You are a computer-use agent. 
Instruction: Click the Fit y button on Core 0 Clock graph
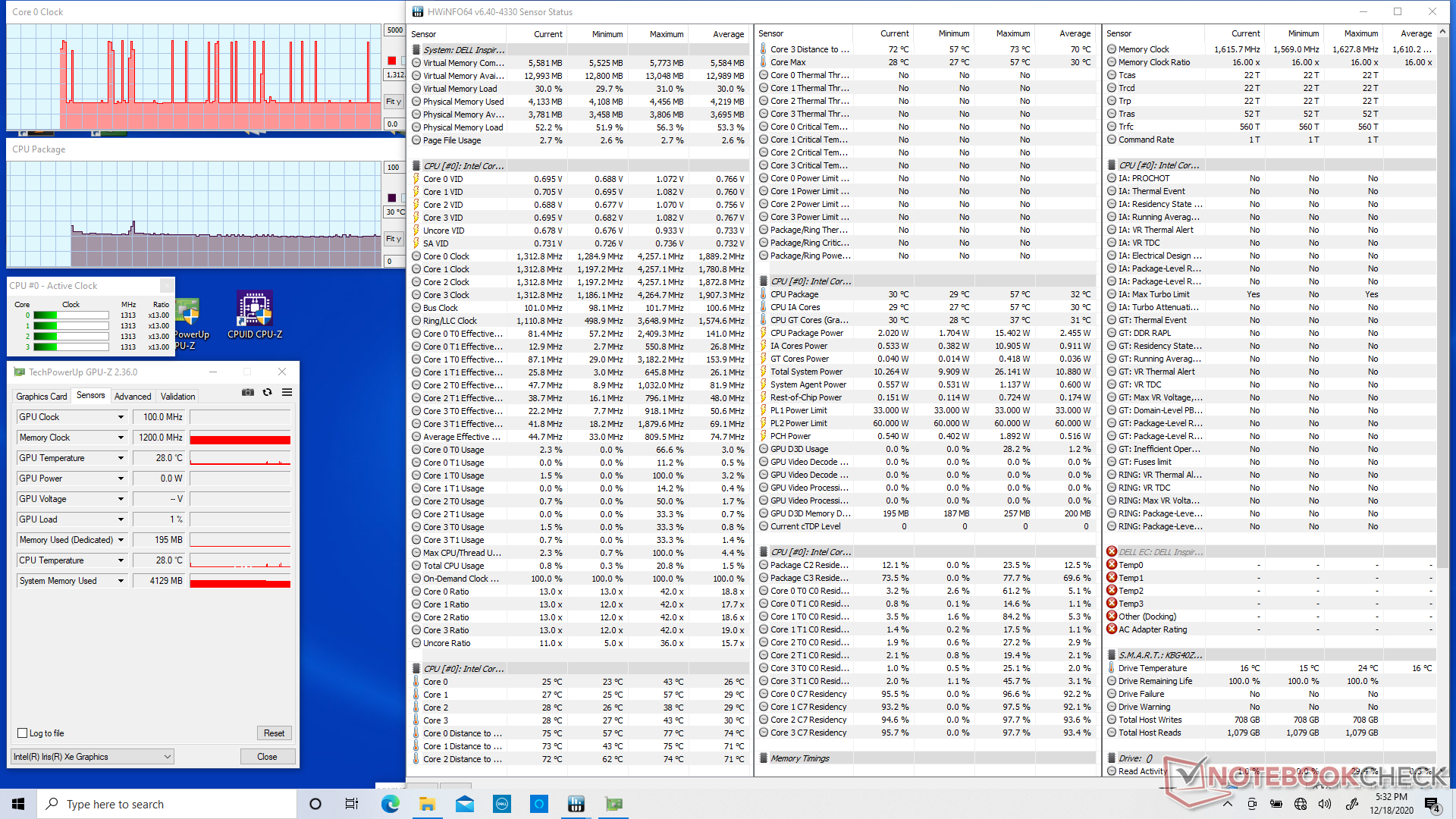tap(394, 102)
